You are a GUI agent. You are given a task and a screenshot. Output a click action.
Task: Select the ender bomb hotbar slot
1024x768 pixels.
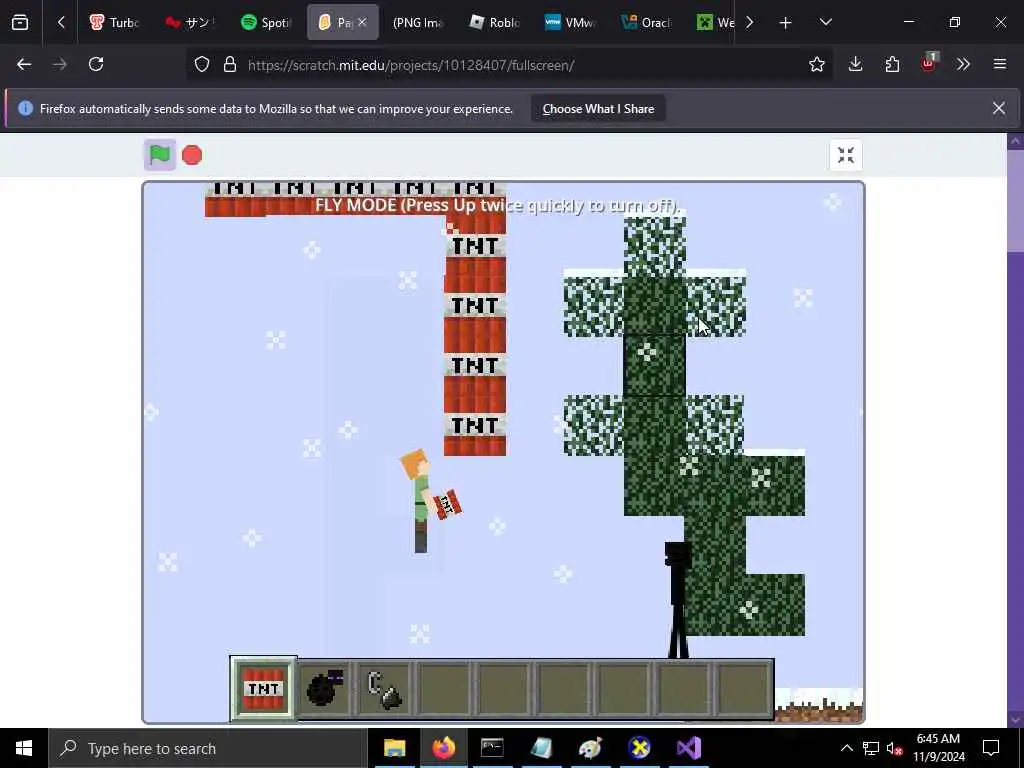coord(325,689)
